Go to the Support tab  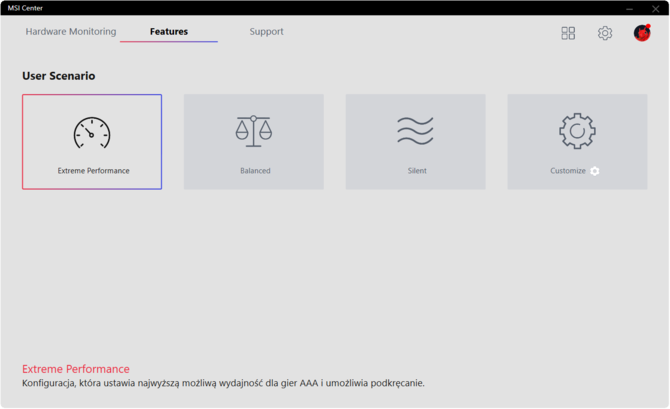tap(266, 32)
